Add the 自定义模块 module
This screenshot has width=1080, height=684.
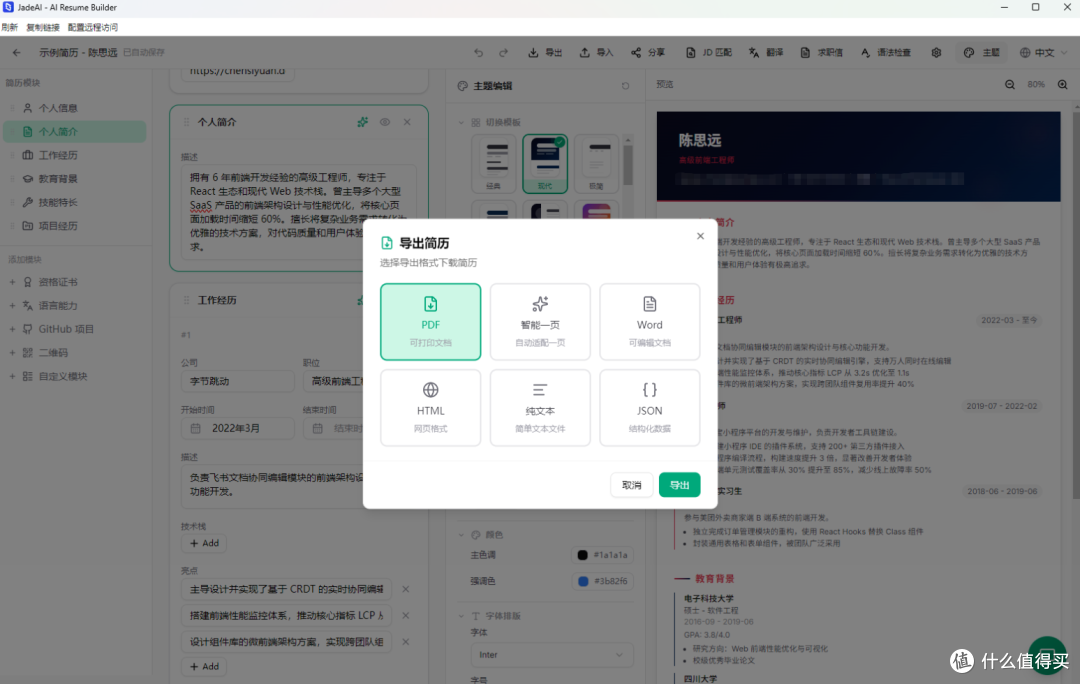pyautogui.click(x=74, y=376)
